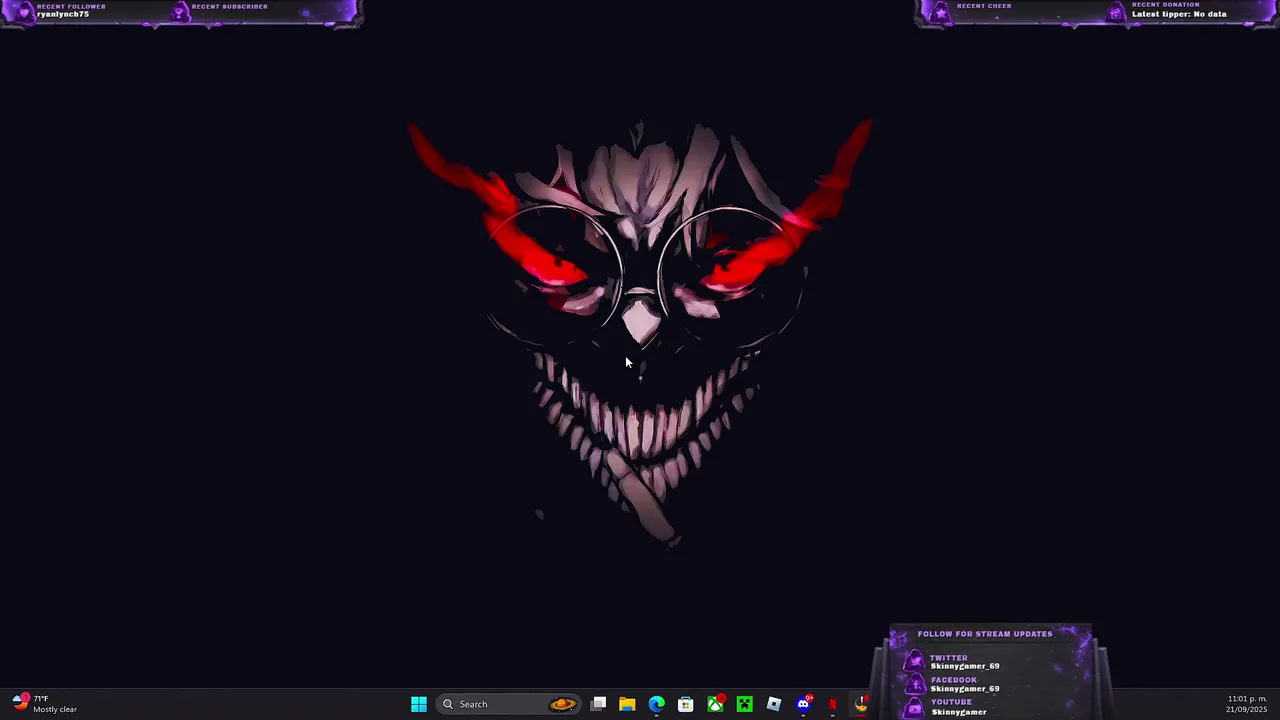The width and height of the screenshot is (1280, 720).
Task: Click the taskbar Search box
Action: 510,704
